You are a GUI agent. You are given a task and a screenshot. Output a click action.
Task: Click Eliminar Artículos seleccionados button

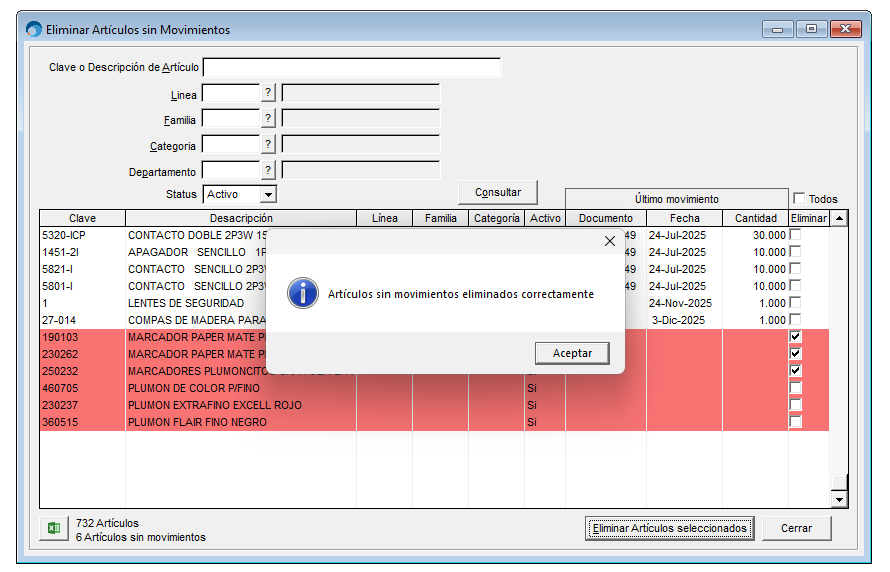pos(669,528)
